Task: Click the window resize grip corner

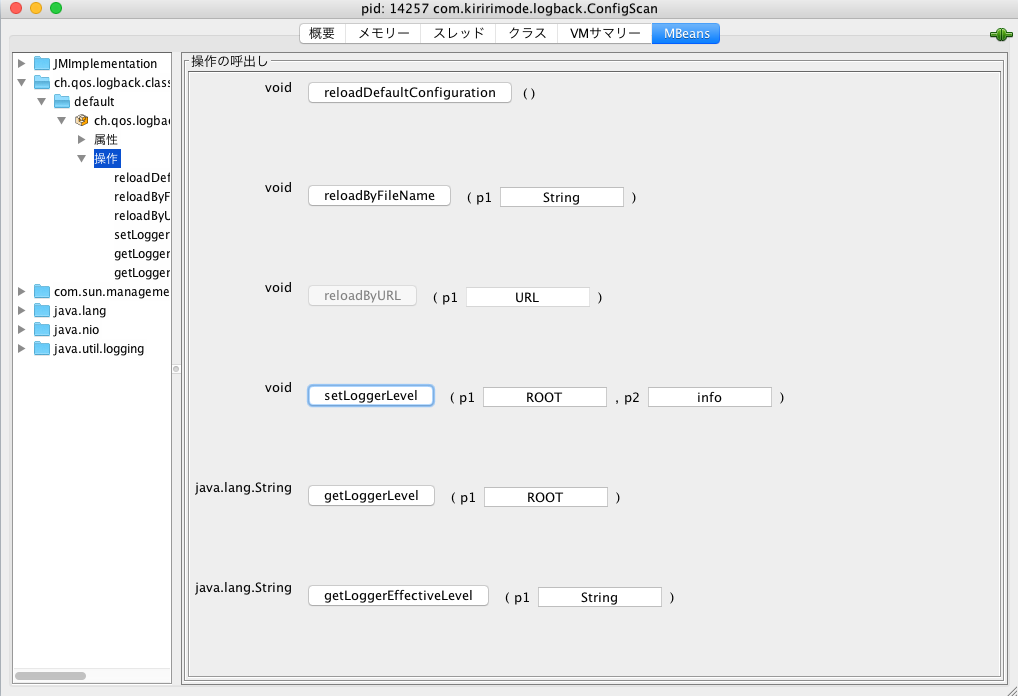Action: pyautogui.click(x=1012, y=690)
